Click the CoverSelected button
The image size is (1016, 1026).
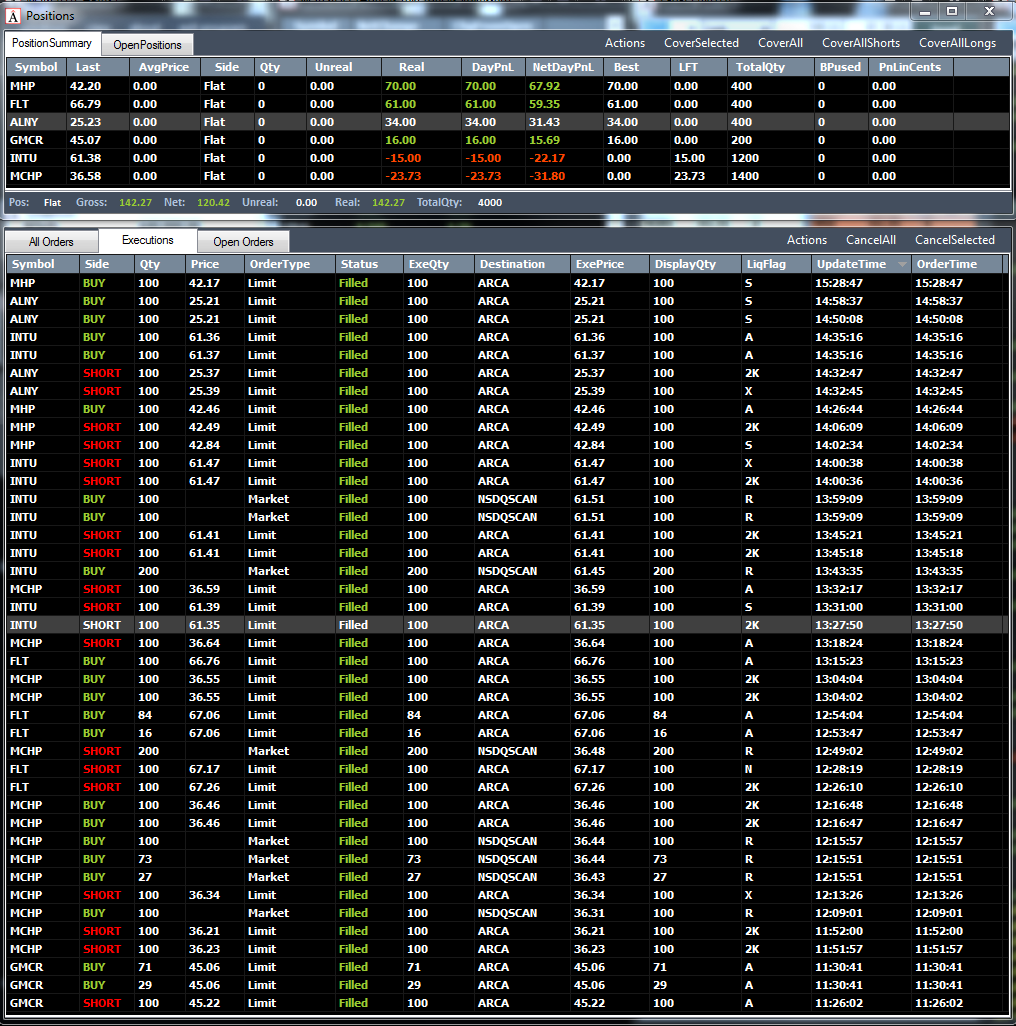pos(701,43)
